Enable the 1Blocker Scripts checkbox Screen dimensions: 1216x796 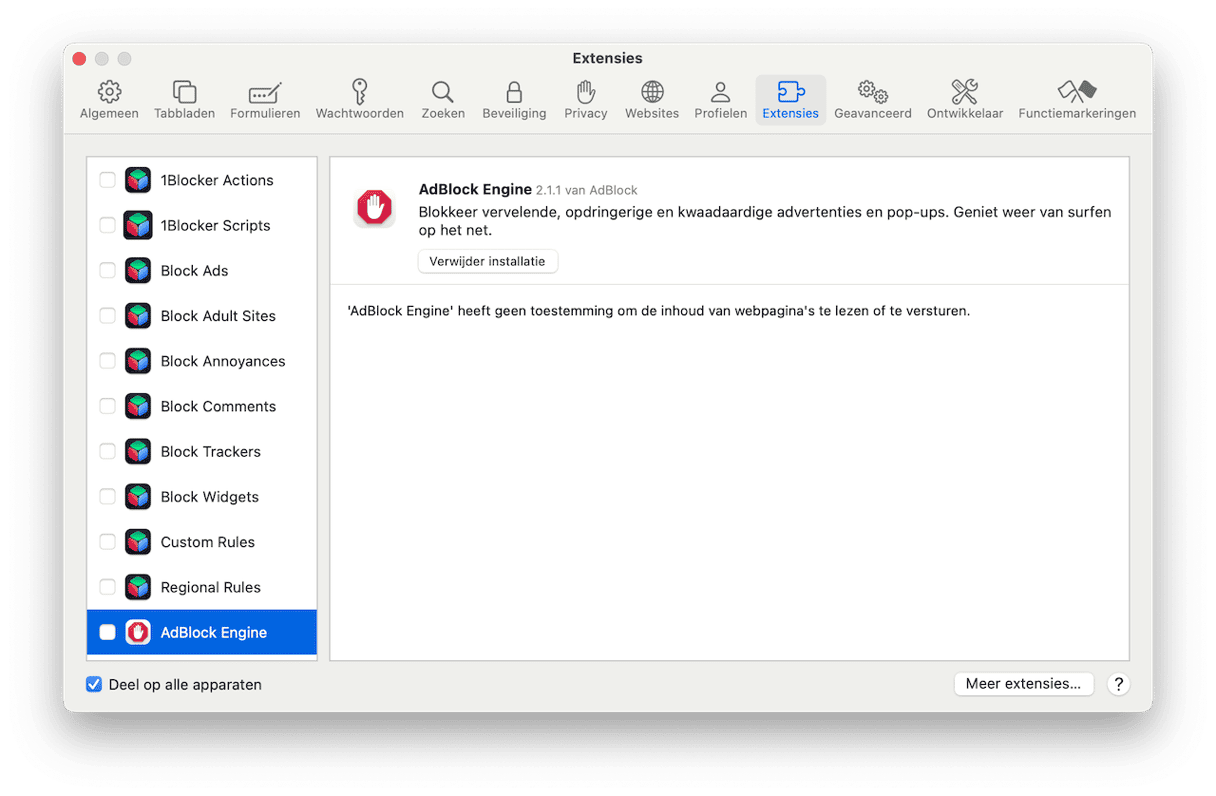pos(107,225)
